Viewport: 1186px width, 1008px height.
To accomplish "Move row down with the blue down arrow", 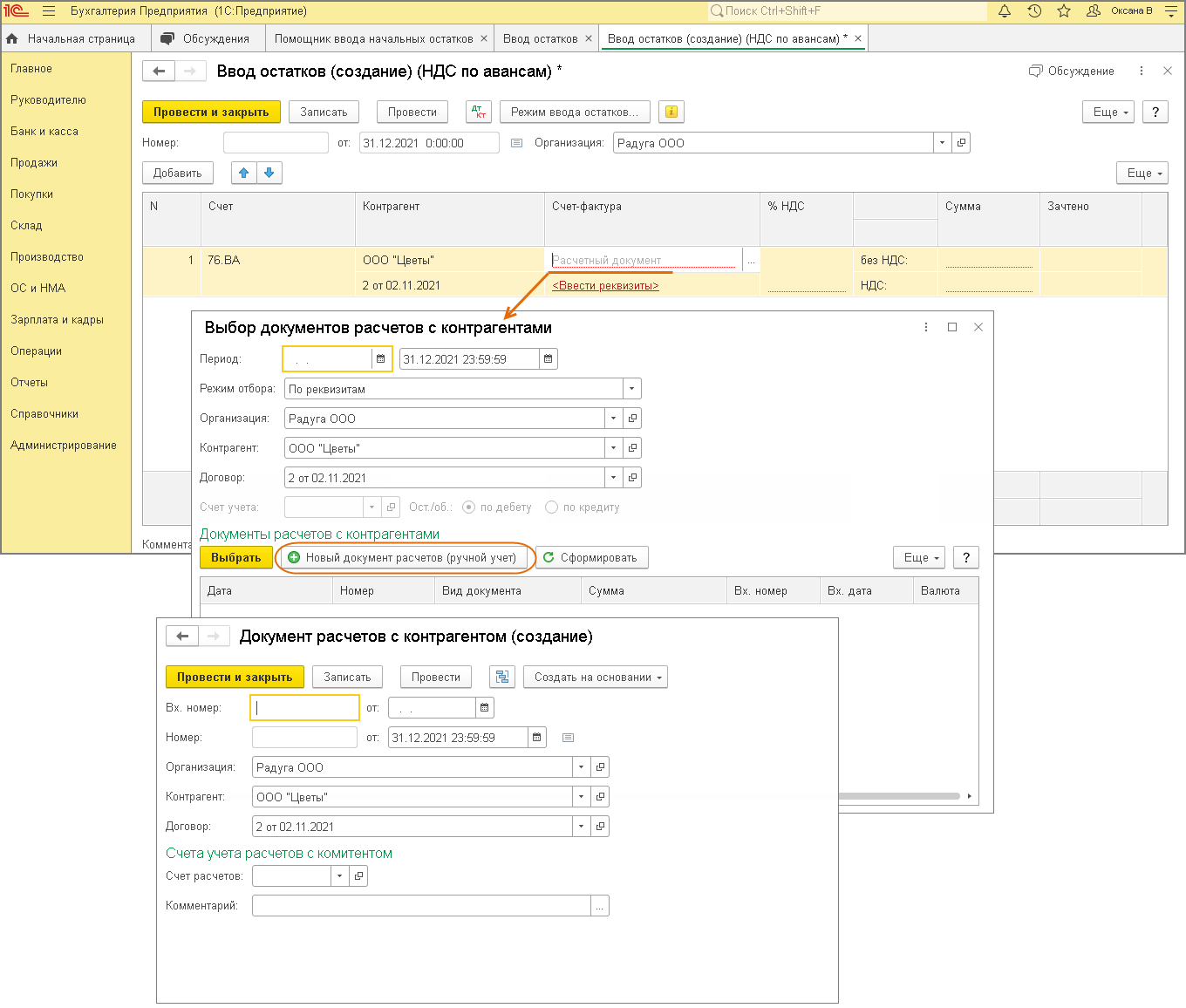I will (269, 173).
